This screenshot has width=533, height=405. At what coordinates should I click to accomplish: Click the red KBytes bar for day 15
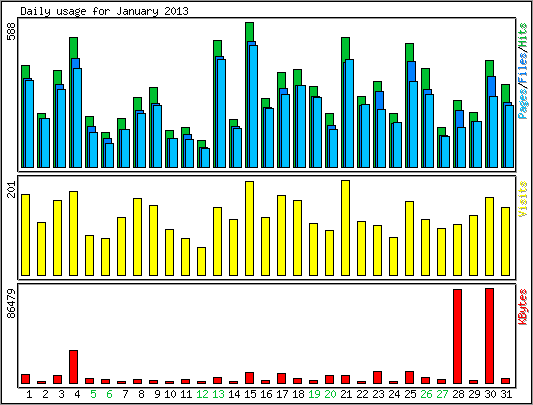point(250,378)
